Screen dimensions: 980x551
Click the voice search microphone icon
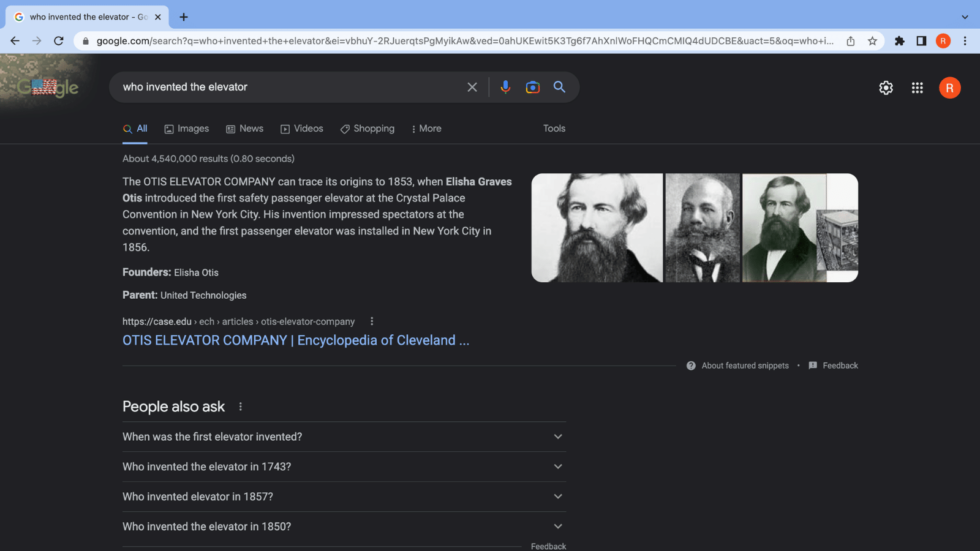505,87
